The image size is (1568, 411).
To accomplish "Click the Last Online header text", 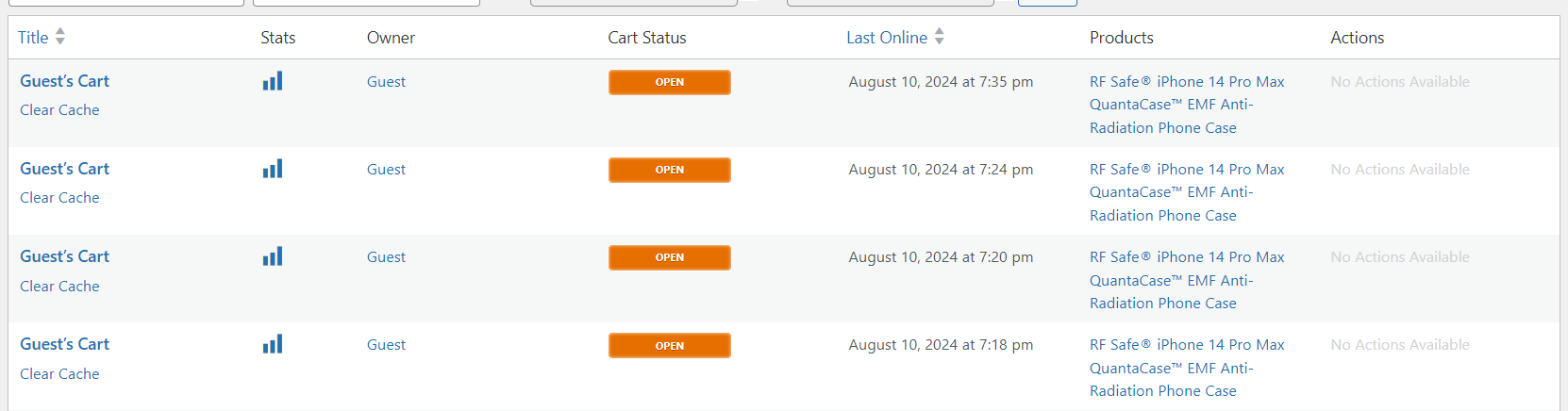I will 886,38.
